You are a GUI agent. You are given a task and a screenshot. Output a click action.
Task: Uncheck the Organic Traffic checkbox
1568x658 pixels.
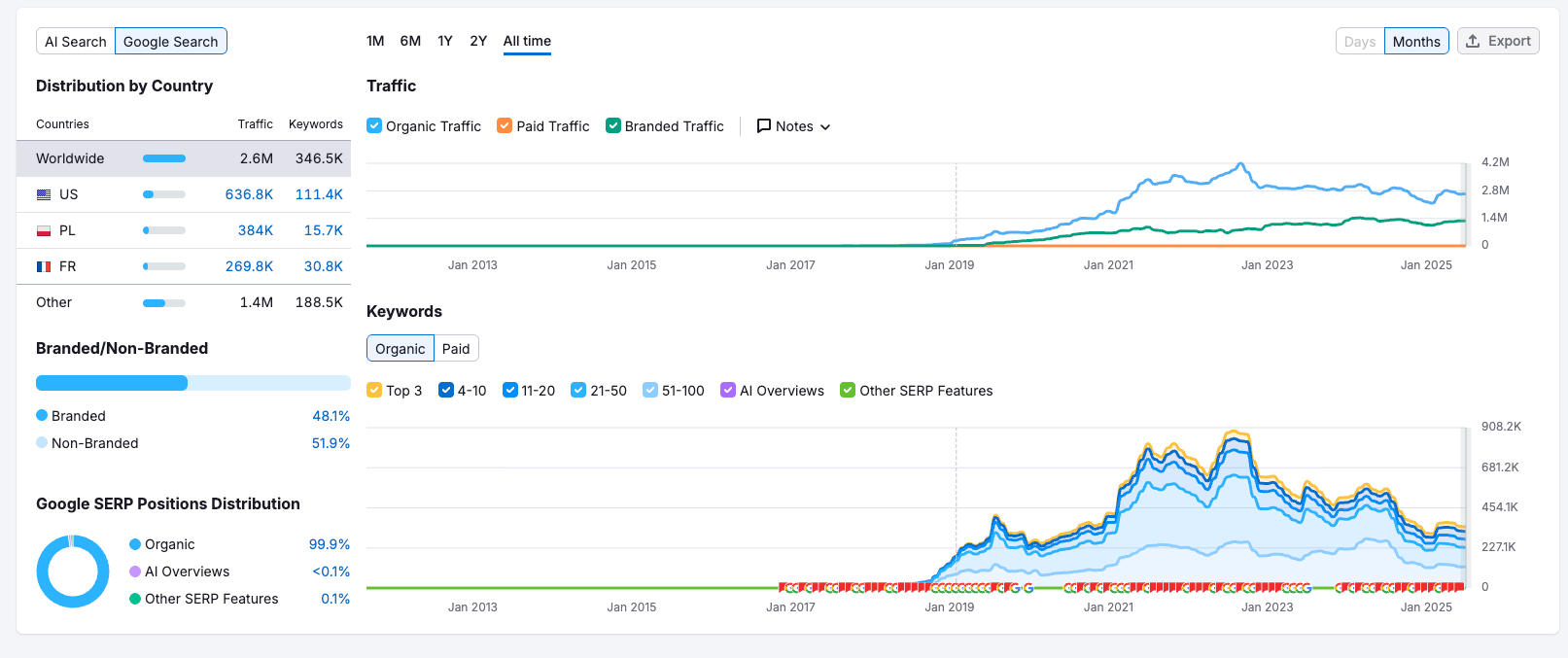(374, 126)
